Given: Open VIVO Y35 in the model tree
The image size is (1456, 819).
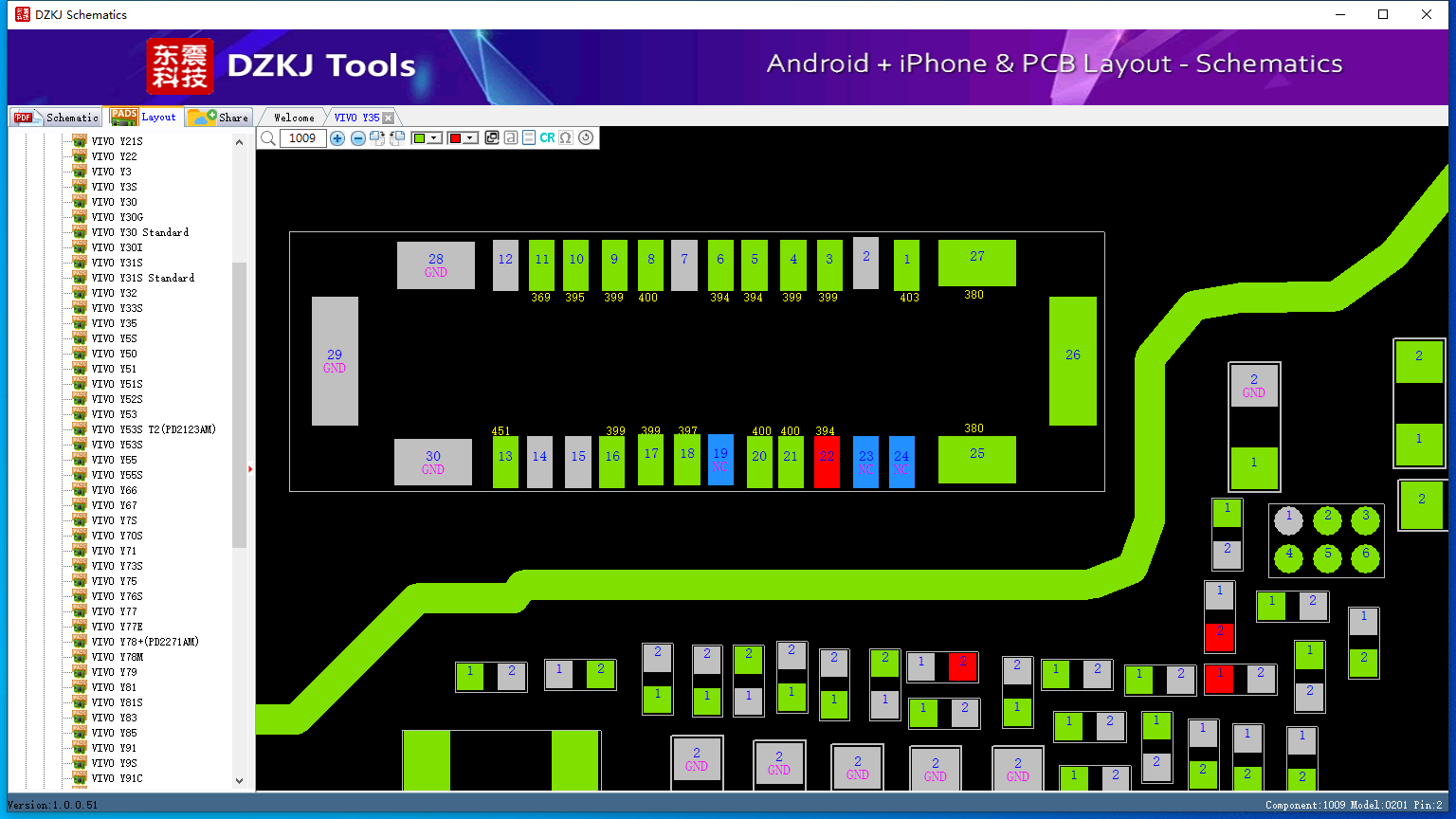Looking at the screenshot, I should (115, 323).
